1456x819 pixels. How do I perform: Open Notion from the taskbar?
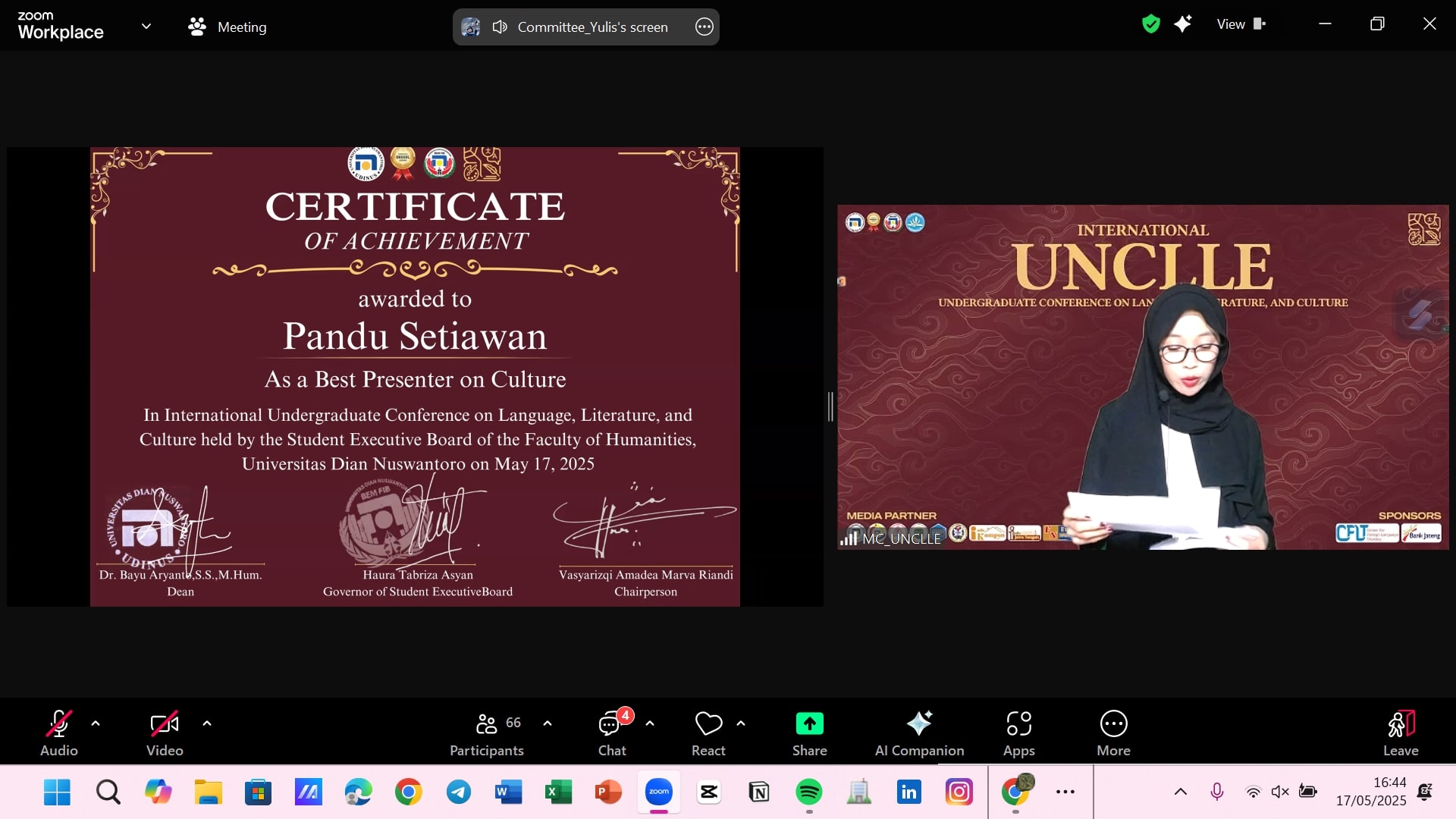(758, 792)
